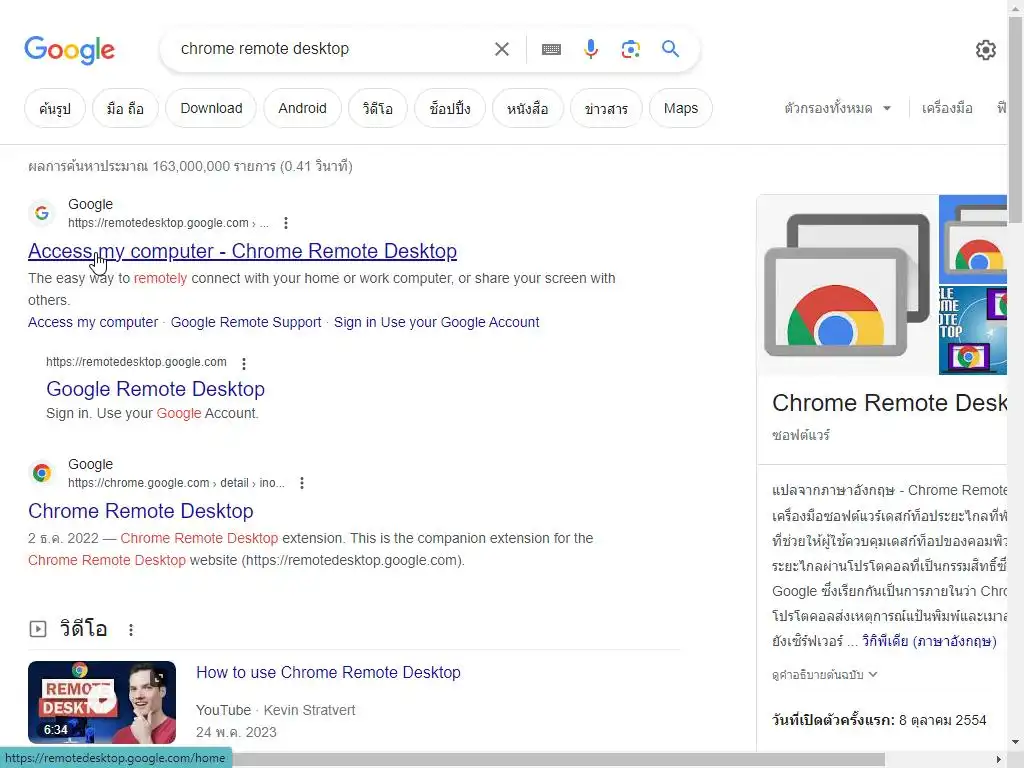Click the horizontal scrollbar right arrow
Image resolution: width=1024 pixels, height=768 pixels.
[x=999, y=760]
